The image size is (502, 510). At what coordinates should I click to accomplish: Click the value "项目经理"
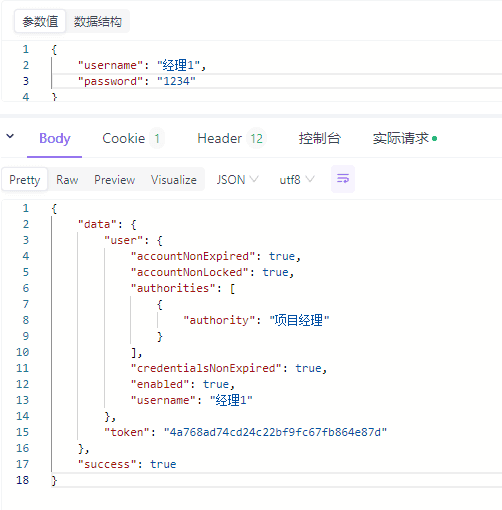[299, 320]
